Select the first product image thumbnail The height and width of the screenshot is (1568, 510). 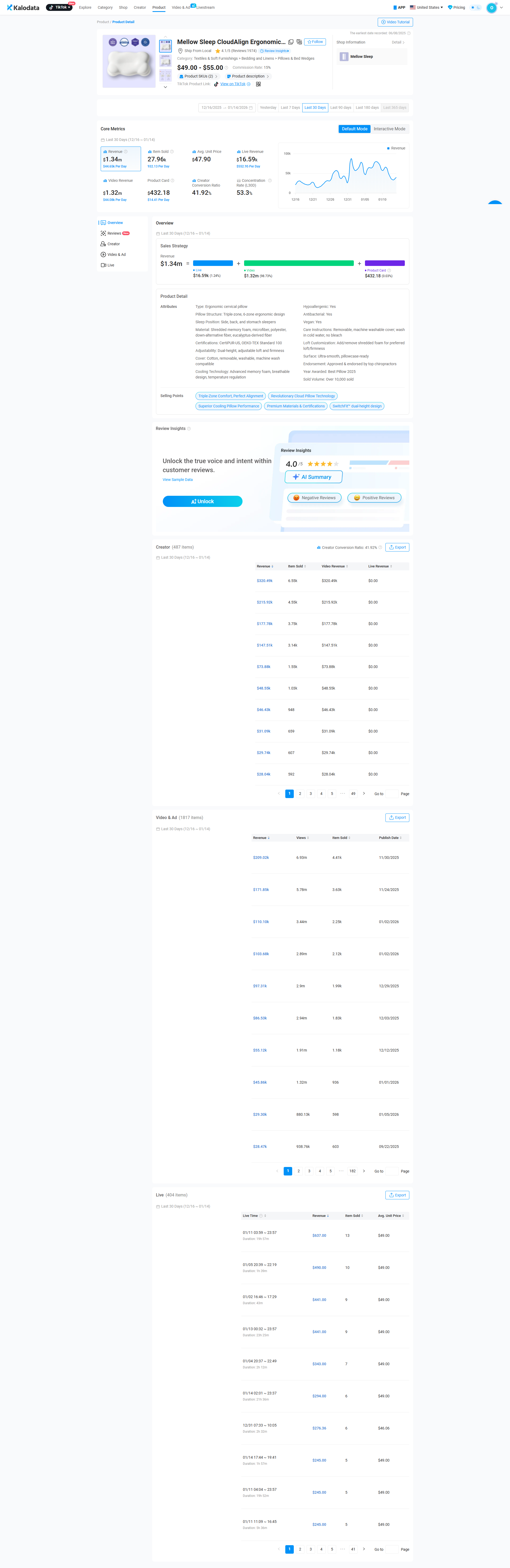[x=166, y=46]
